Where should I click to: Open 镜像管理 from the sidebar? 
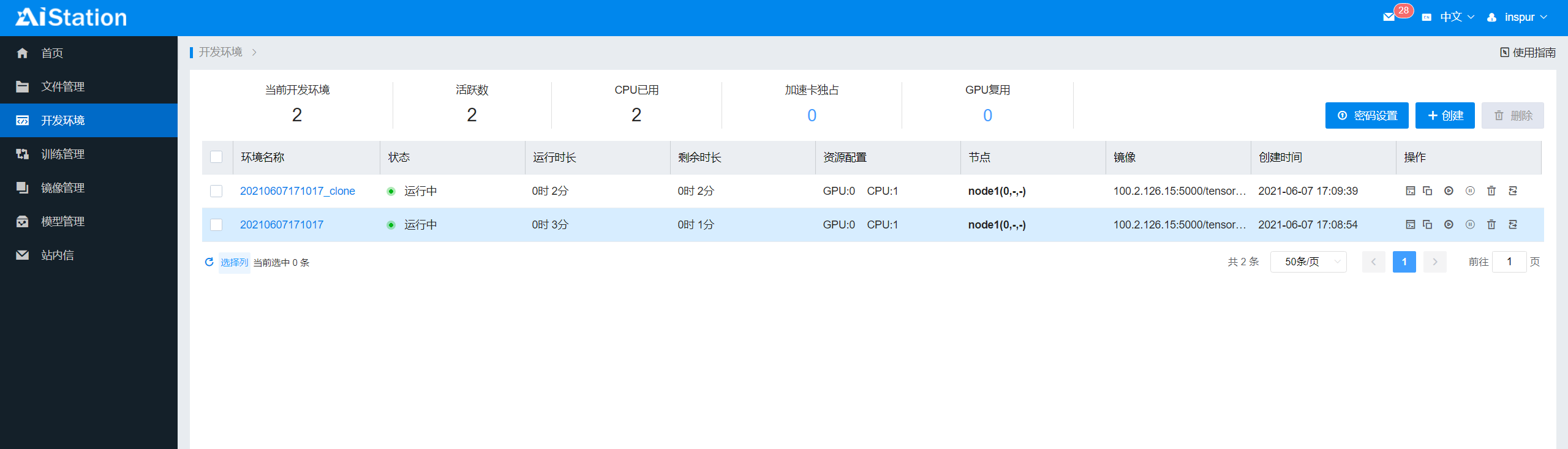[62, 188]
